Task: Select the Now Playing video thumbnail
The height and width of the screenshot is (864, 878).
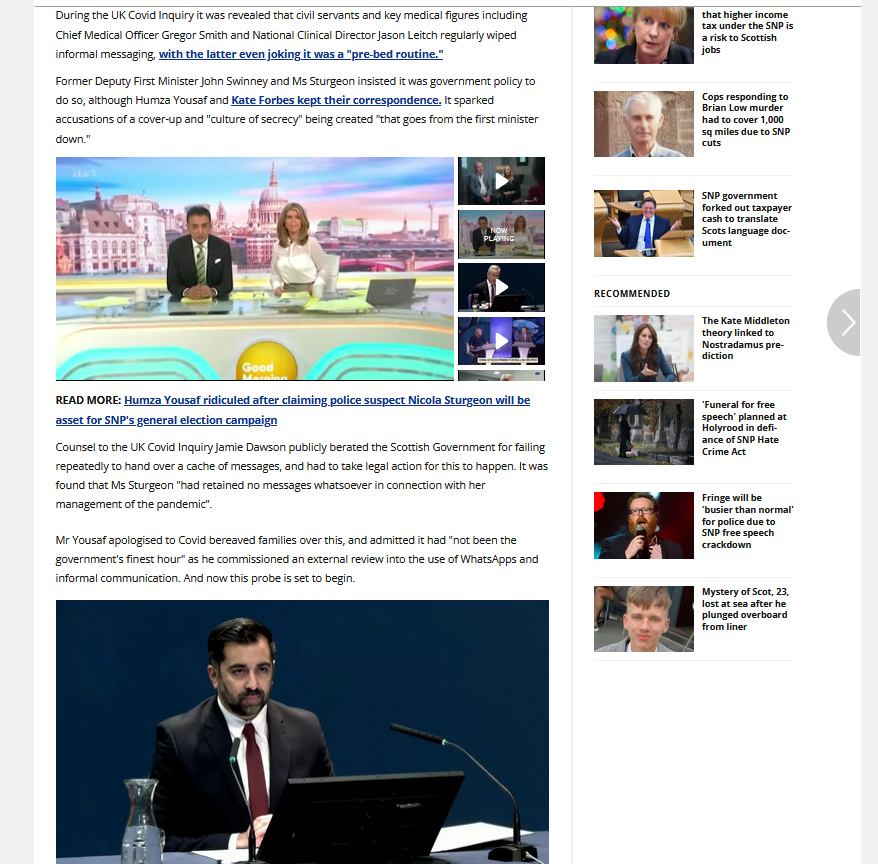Action: coord(501,234)
